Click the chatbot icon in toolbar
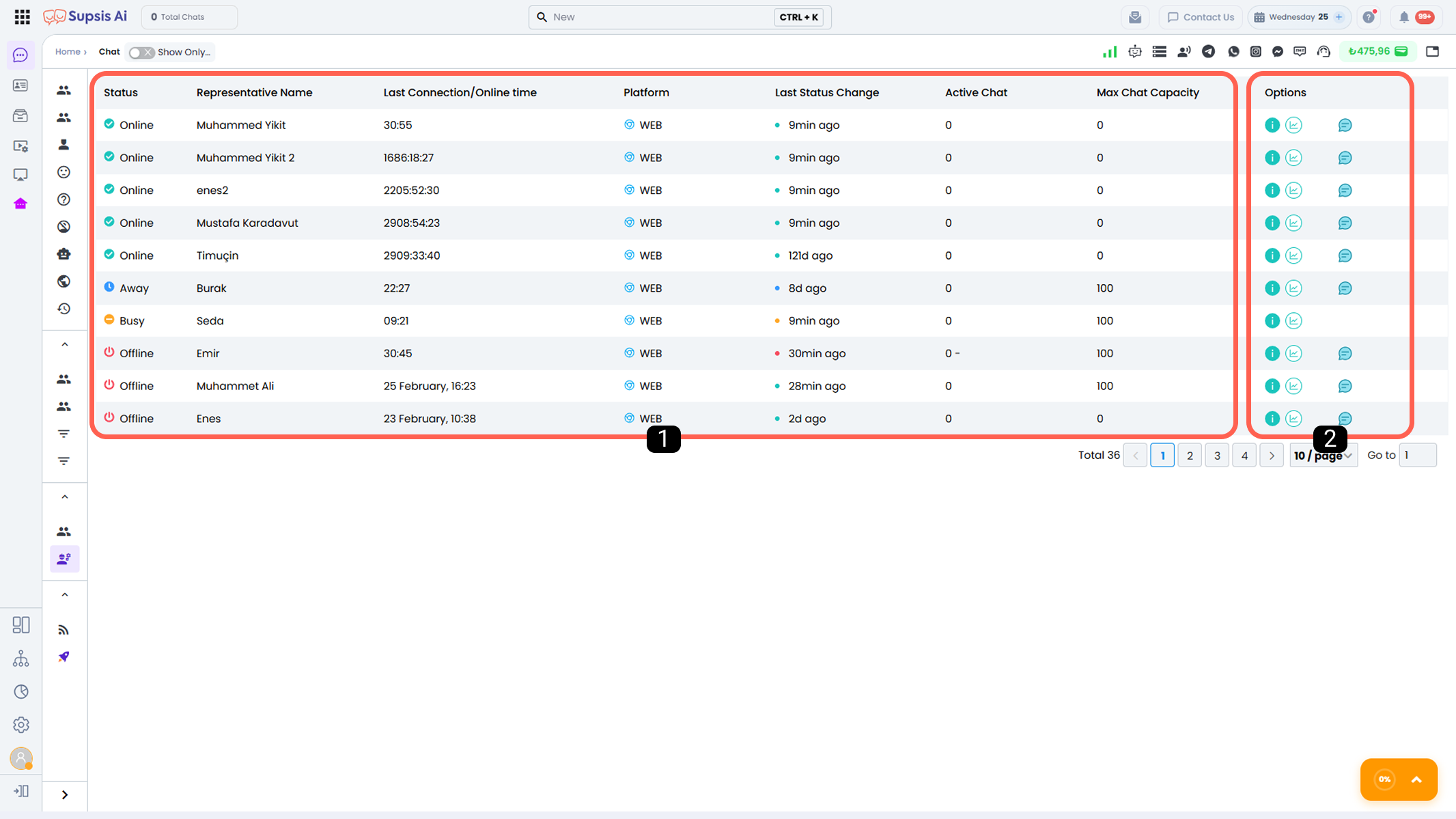 tap(1135, 51)
